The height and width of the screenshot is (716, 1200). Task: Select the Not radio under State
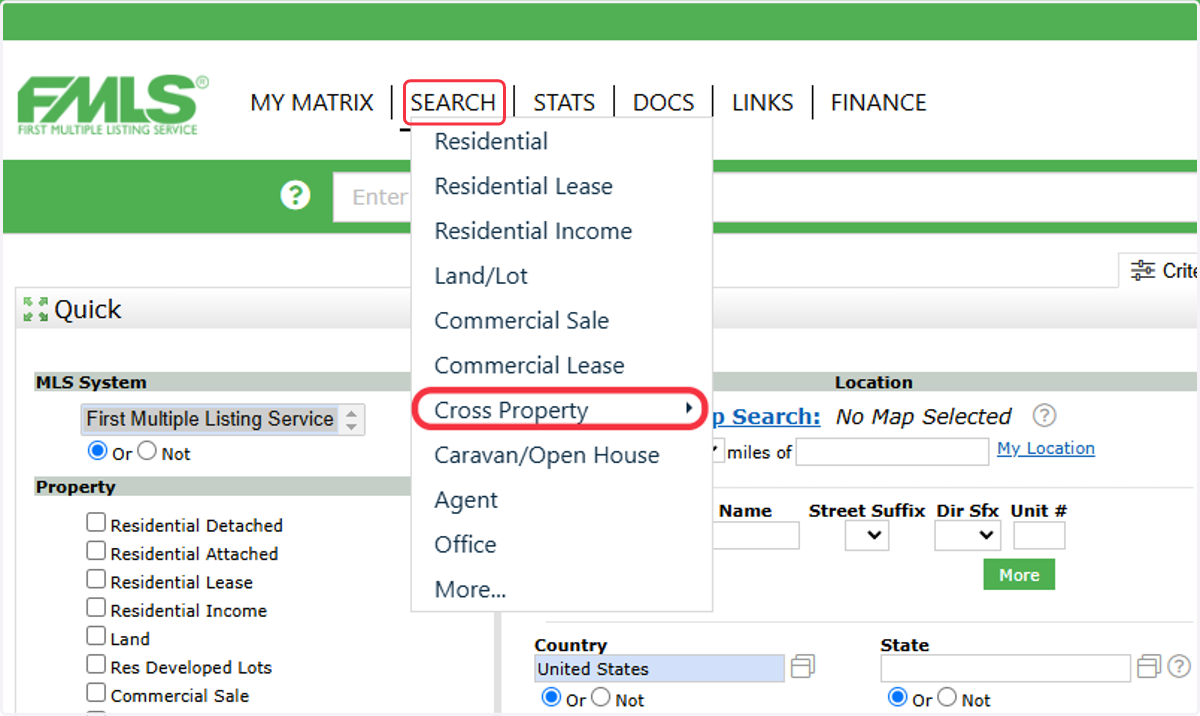click(x=947, y=698)
